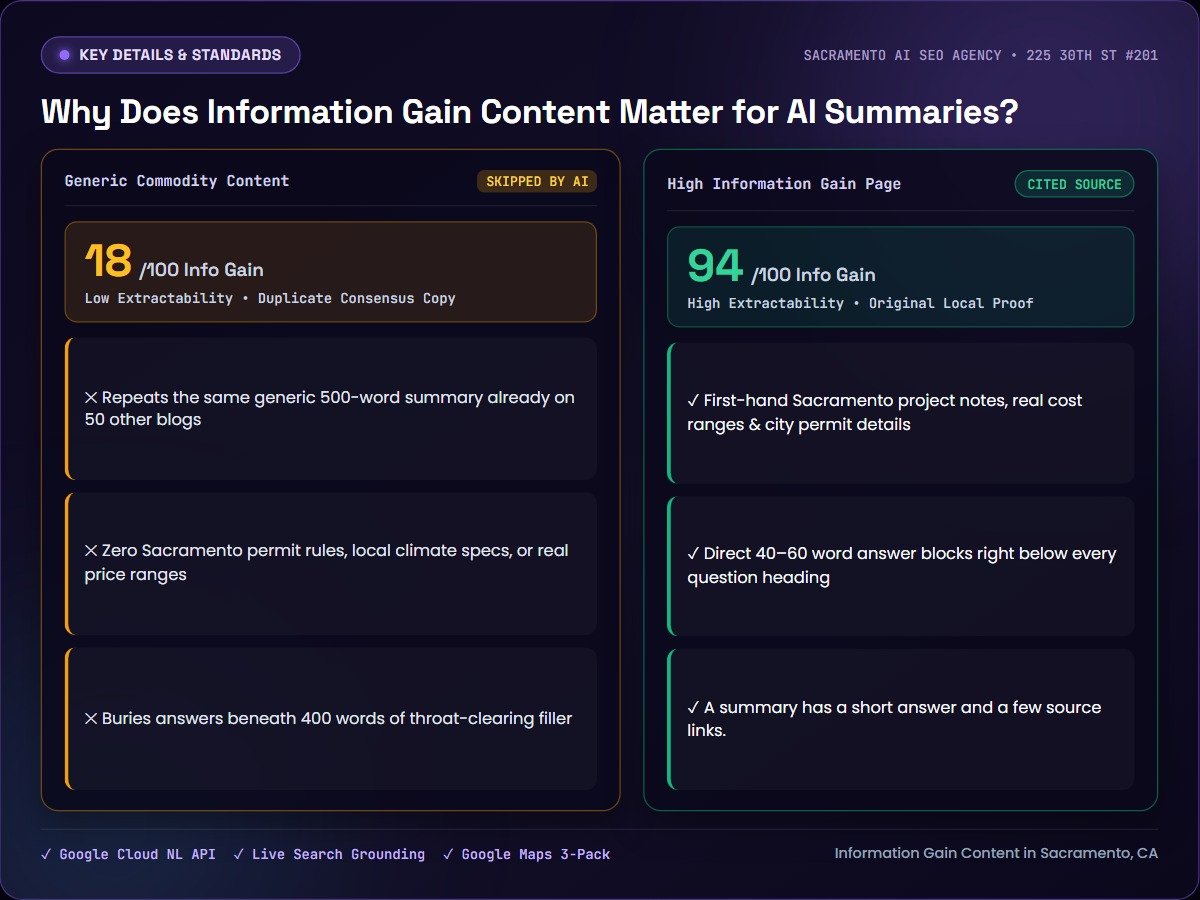Image resolution: width=1200 pixels, height=900 pixels.
Task: Click the /100 Info Gain label beside 94
Action: 813,275
